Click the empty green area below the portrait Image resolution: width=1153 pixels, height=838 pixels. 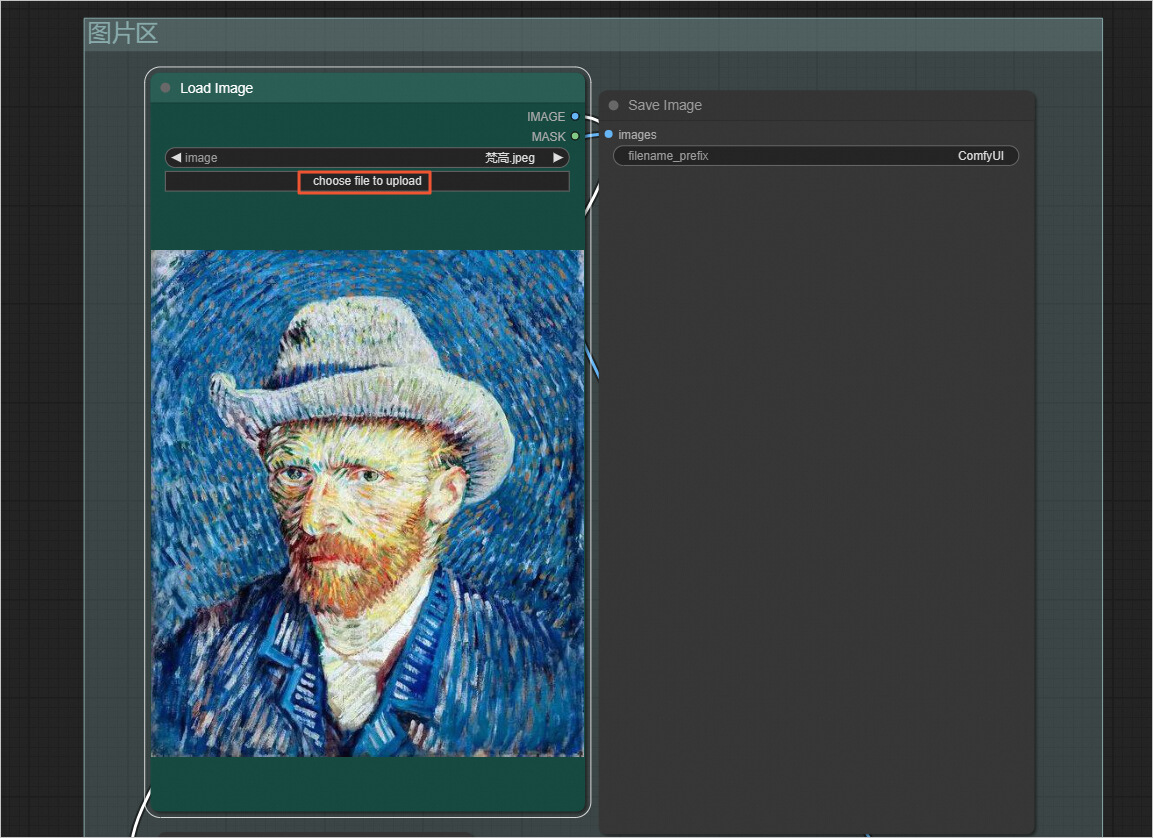click(367, 783)
